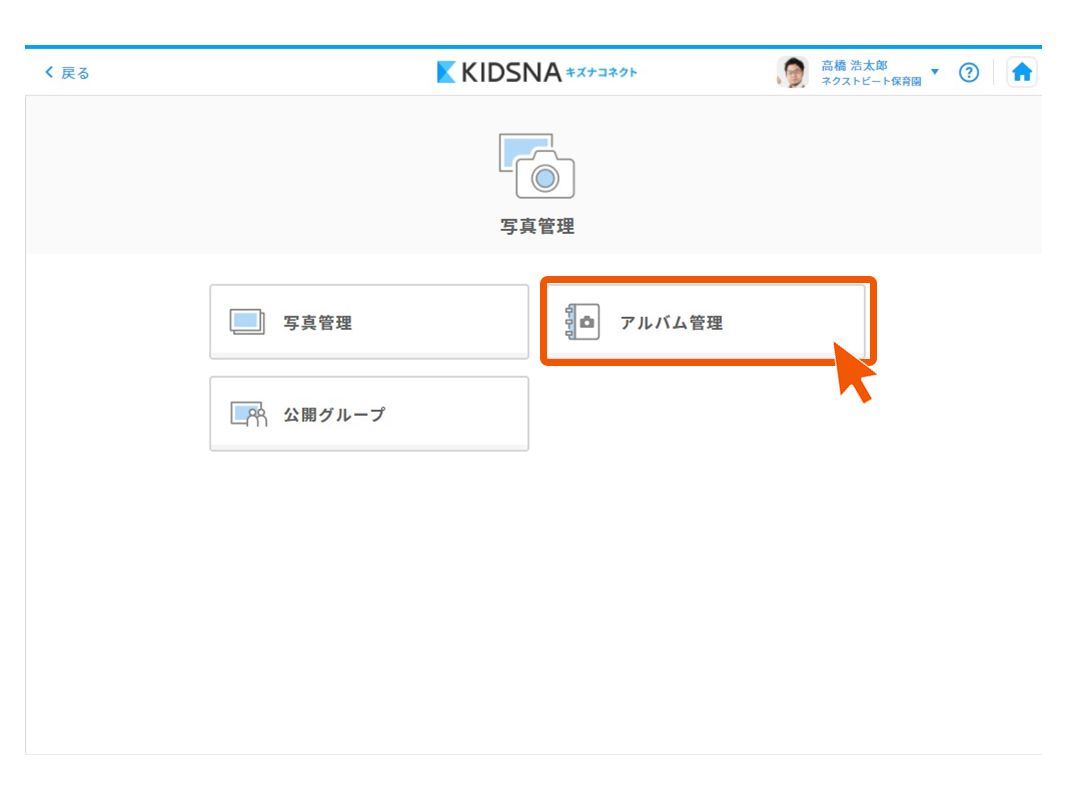Open 公開グループ by its label text
The width and height of the screenshot is (1067, 800).
click(334, 414)
